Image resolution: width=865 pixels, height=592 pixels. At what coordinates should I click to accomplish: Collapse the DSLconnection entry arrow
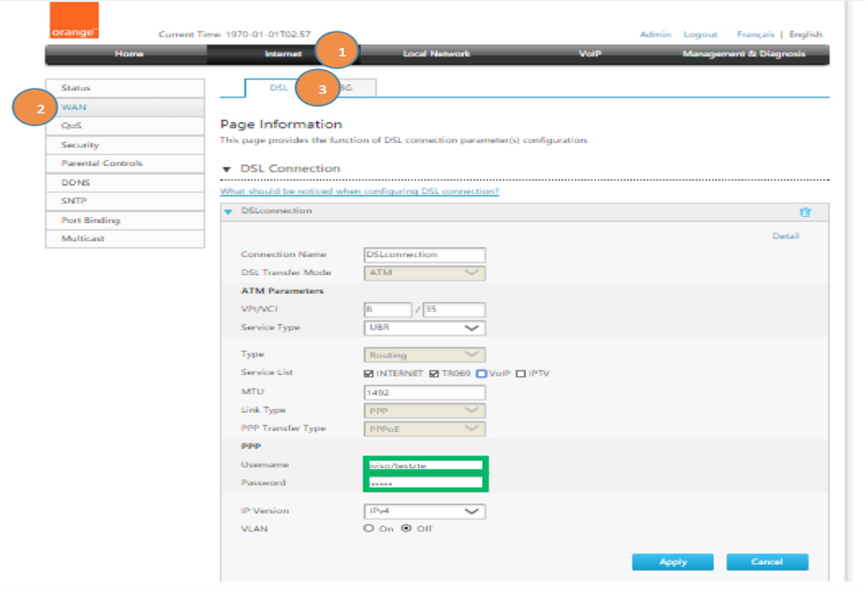(x=228, y=212)
